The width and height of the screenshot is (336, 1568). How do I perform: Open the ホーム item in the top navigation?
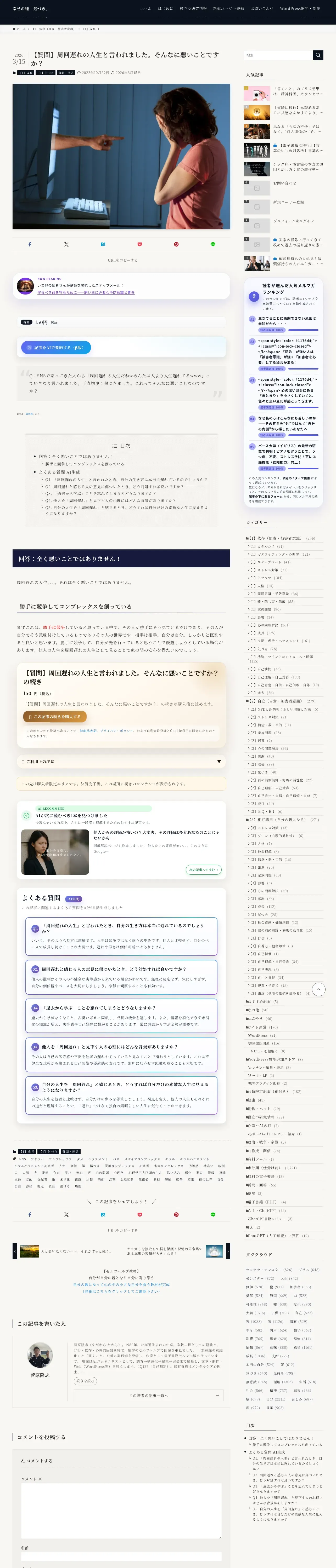tap(146, 9)
